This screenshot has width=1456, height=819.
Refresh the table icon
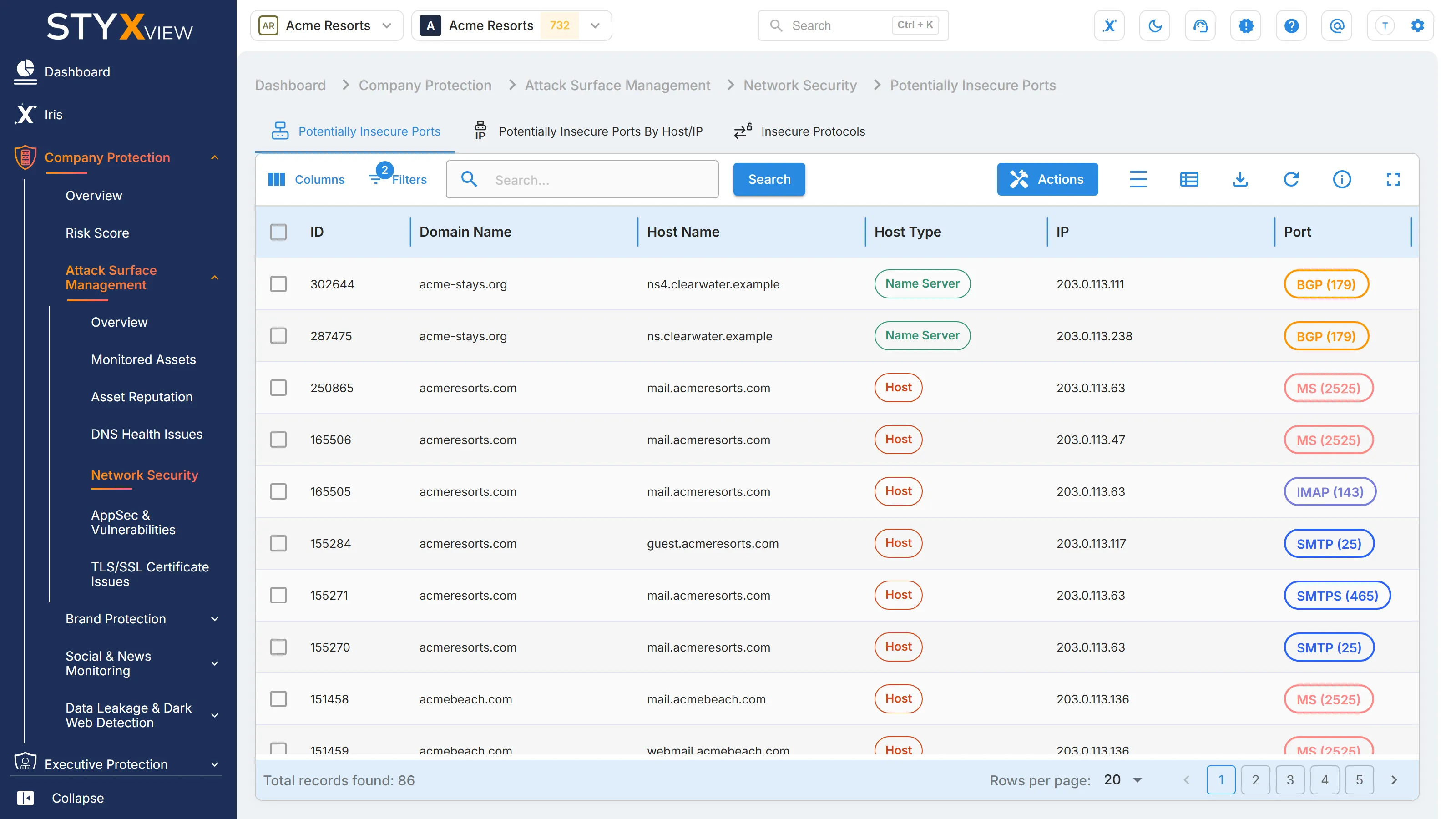tap(1291, 179)
